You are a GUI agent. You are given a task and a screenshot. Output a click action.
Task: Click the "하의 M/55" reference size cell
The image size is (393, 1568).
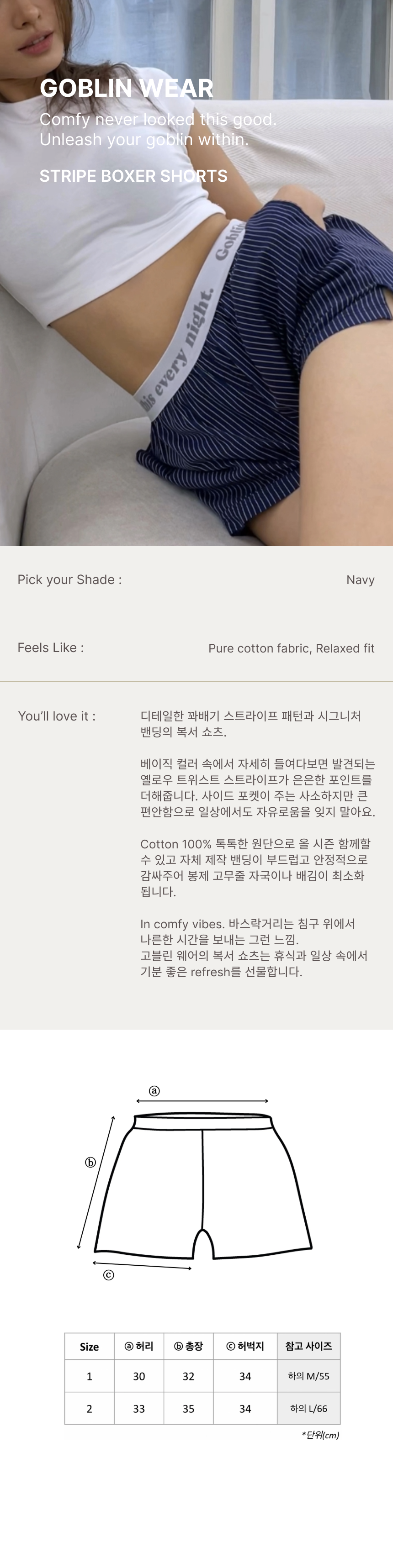[x=308, y=1376]
